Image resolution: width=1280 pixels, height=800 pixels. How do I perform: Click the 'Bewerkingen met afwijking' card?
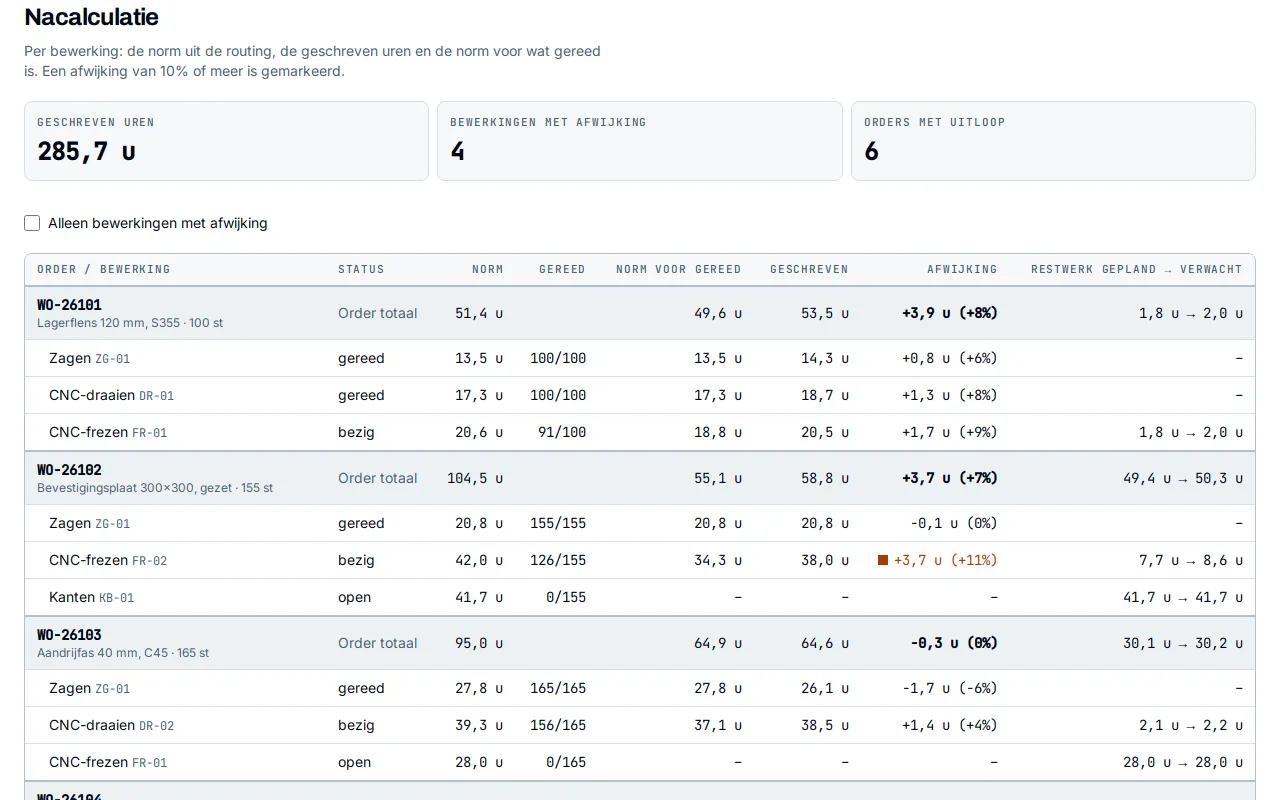(640, 141)
